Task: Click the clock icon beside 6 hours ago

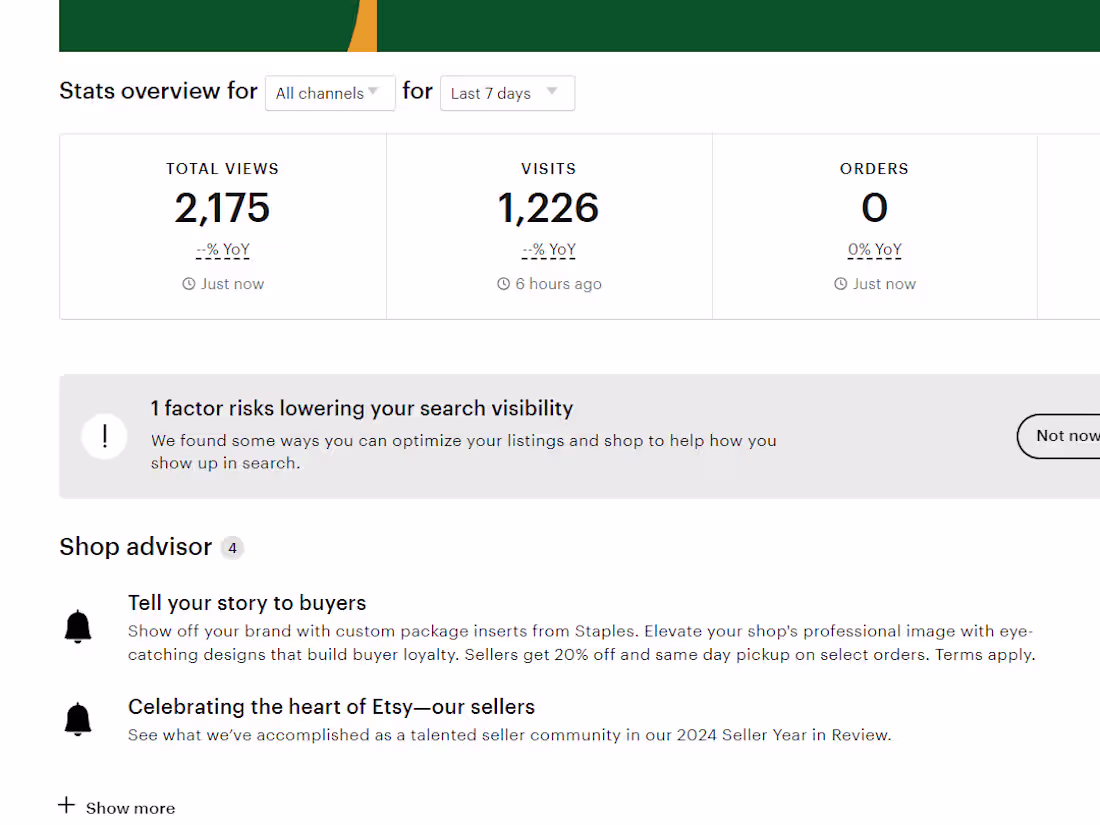Action: 504,284
